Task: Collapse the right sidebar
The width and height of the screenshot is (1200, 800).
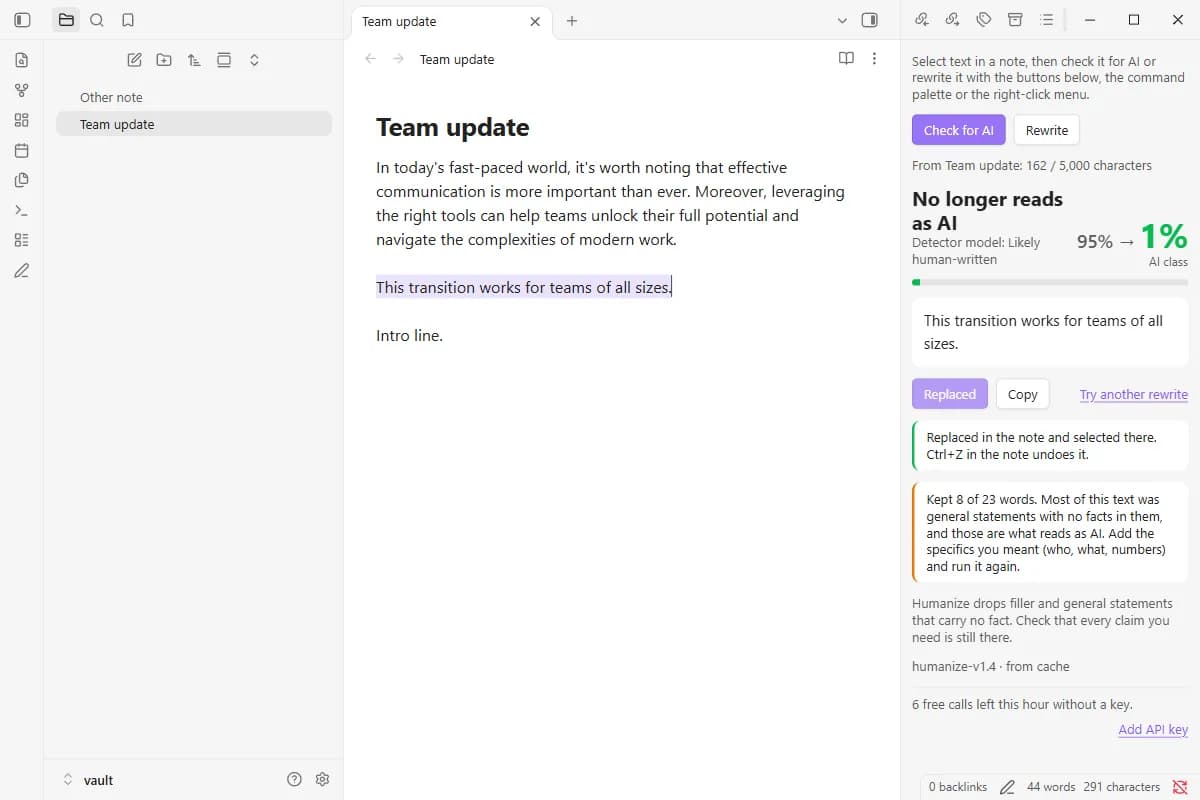Action: coord(870,20)
